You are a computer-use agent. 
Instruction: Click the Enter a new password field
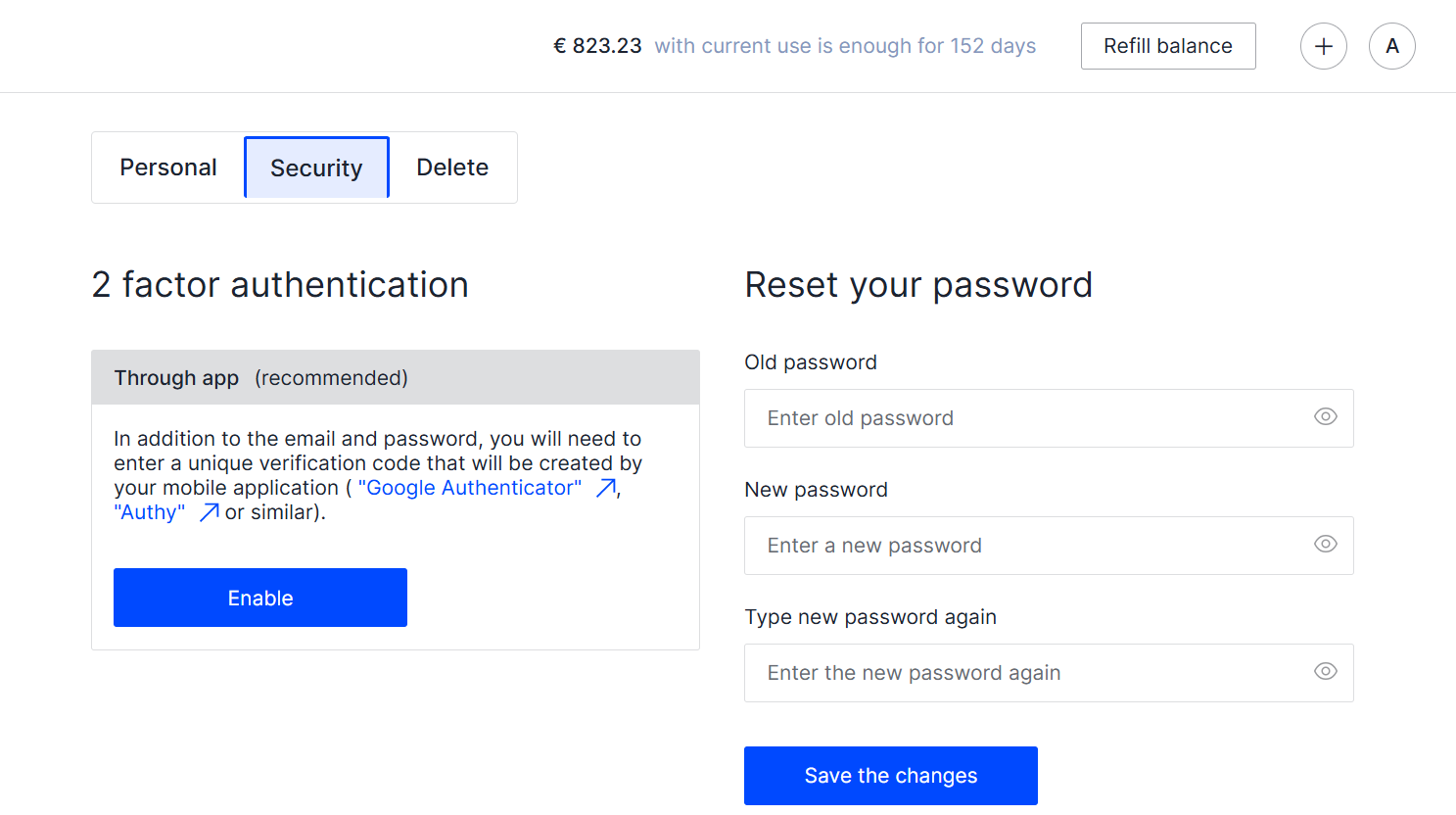tap(1028, 546)
